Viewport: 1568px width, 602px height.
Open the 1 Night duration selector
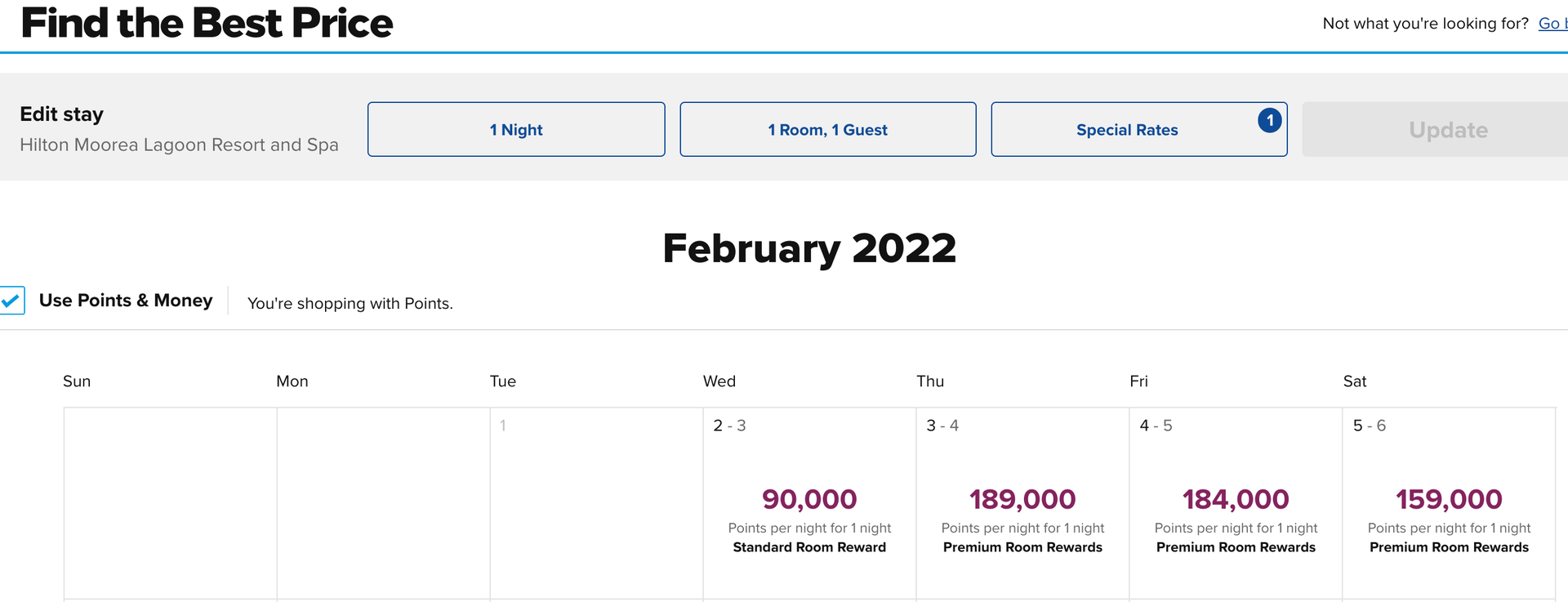point(515,128)
